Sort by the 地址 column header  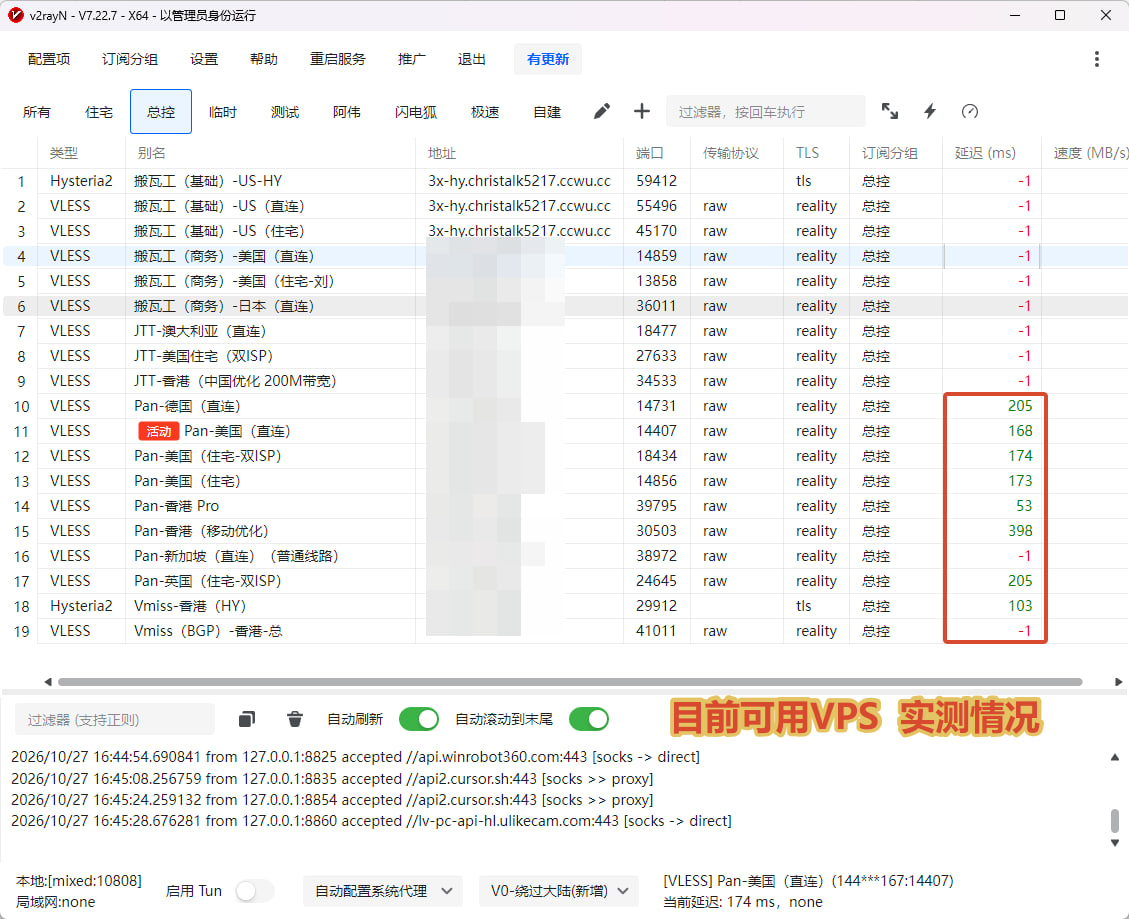pyautogui.click(x=519, y=153)
